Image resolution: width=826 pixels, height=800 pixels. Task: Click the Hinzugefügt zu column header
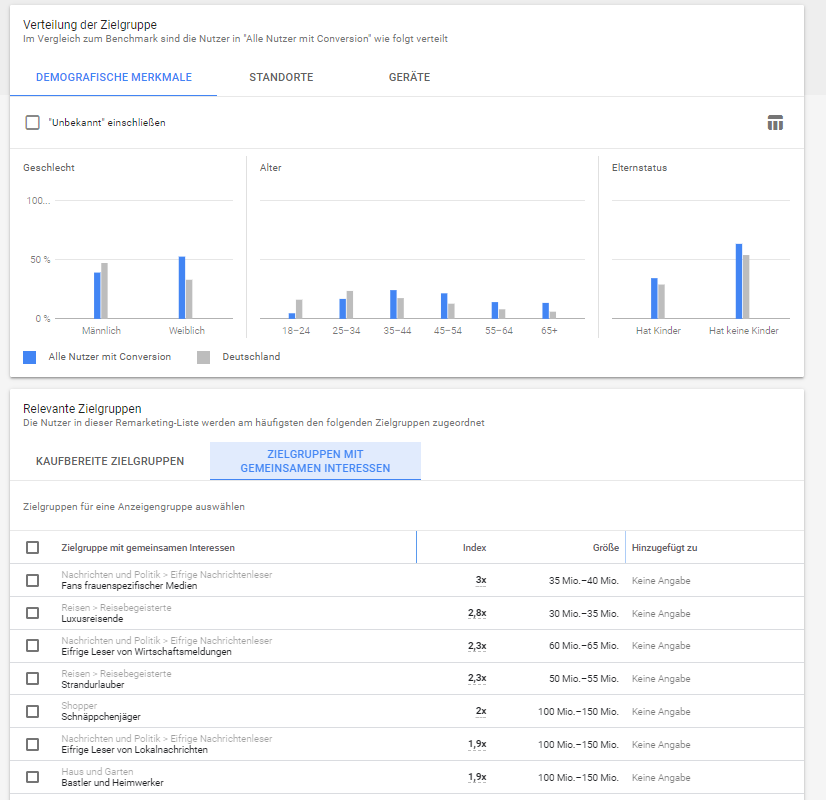(x=664, y=548)
